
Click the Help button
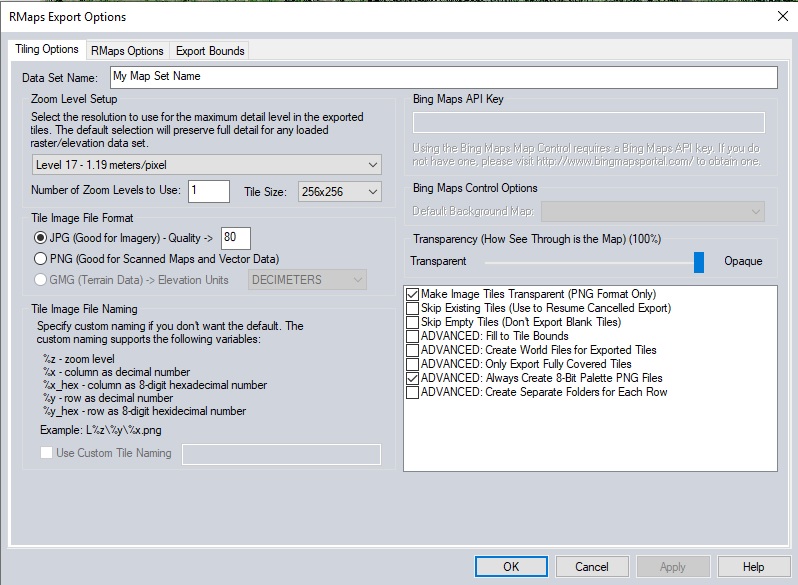752,567
